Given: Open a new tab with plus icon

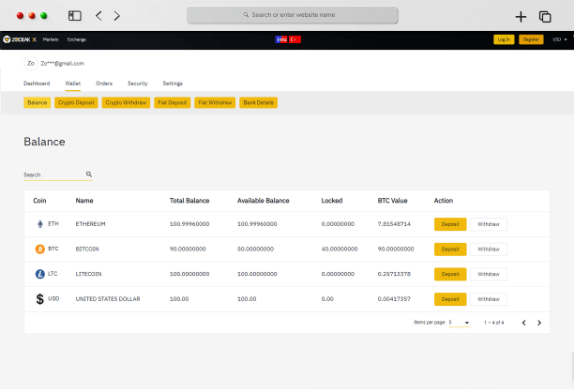Looking at the screenshot, I should [521, 16].
